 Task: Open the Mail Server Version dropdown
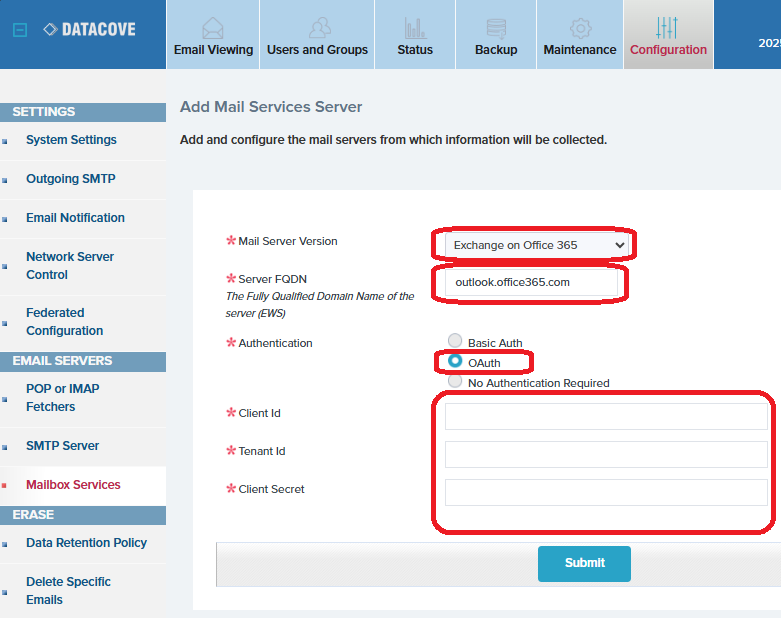[538, 244]
